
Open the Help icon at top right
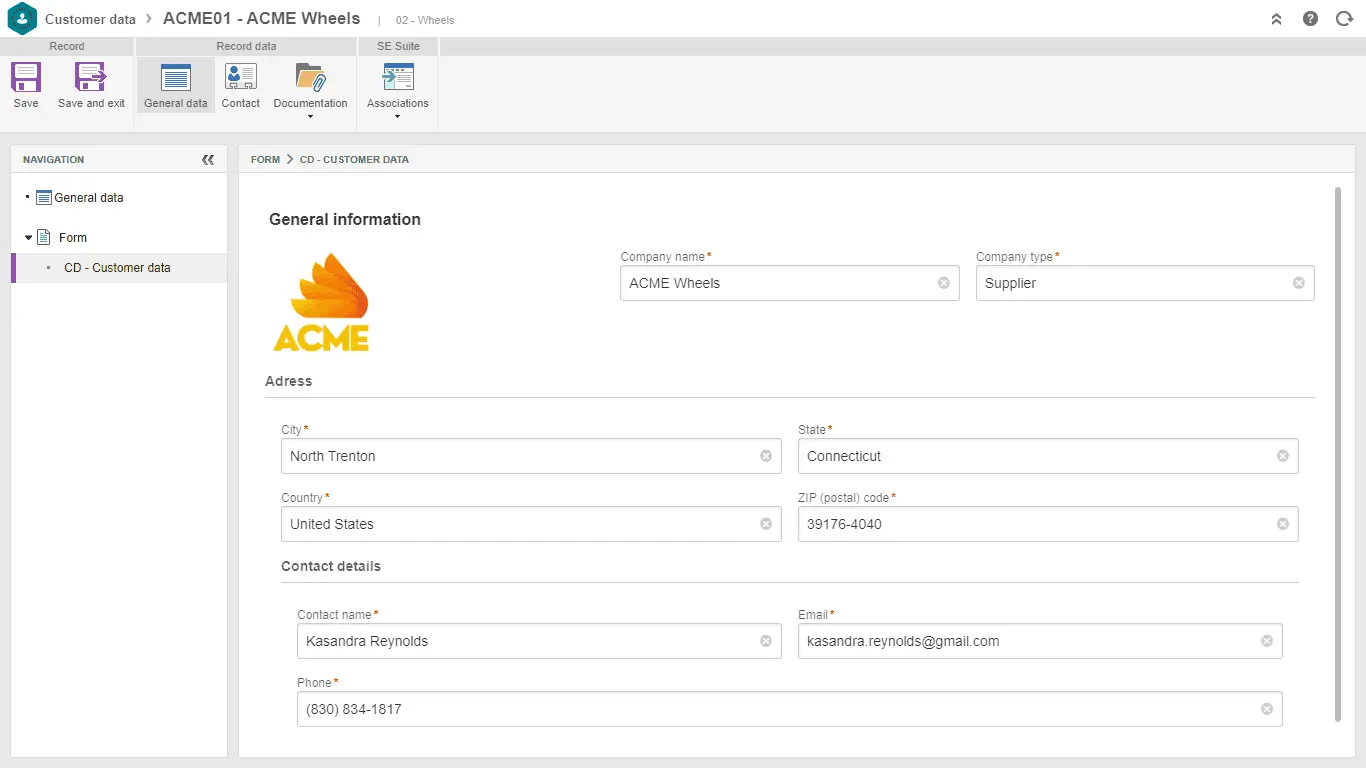1310,18
